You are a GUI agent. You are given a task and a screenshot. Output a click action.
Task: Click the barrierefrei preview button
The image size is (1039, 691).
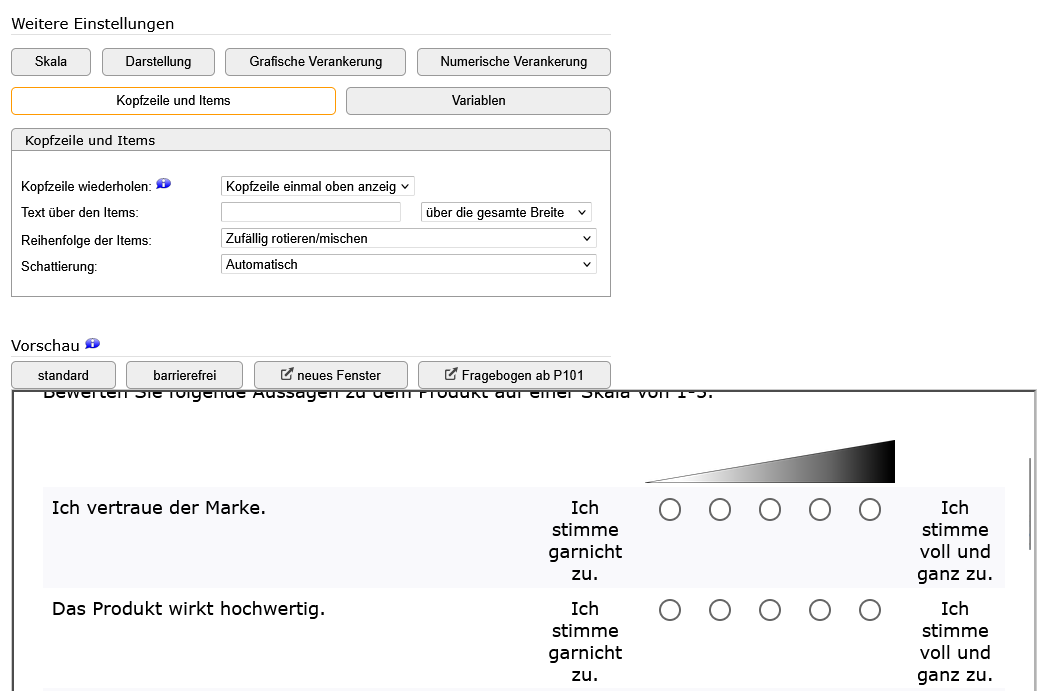pyautogui.click(x=184, y=375)
